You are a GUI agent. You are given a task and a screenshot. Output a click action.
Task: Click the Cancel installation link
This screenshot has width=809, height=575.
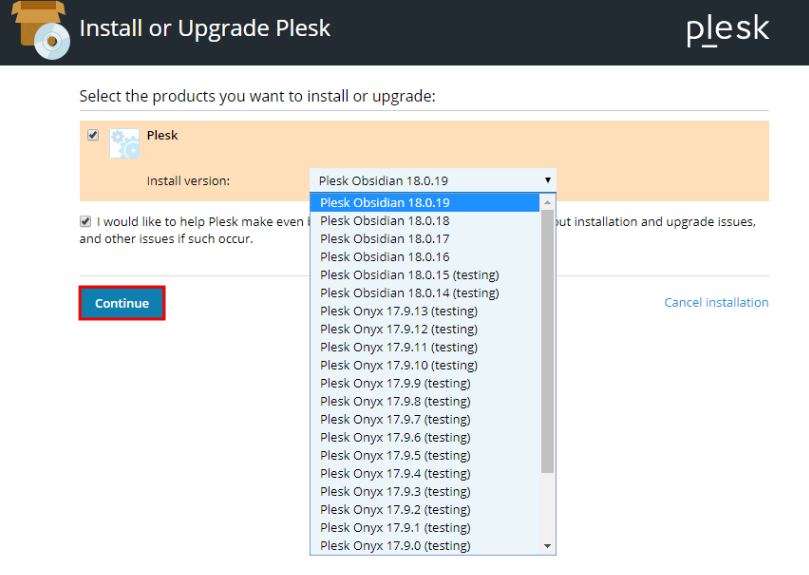tap(716, 302)
